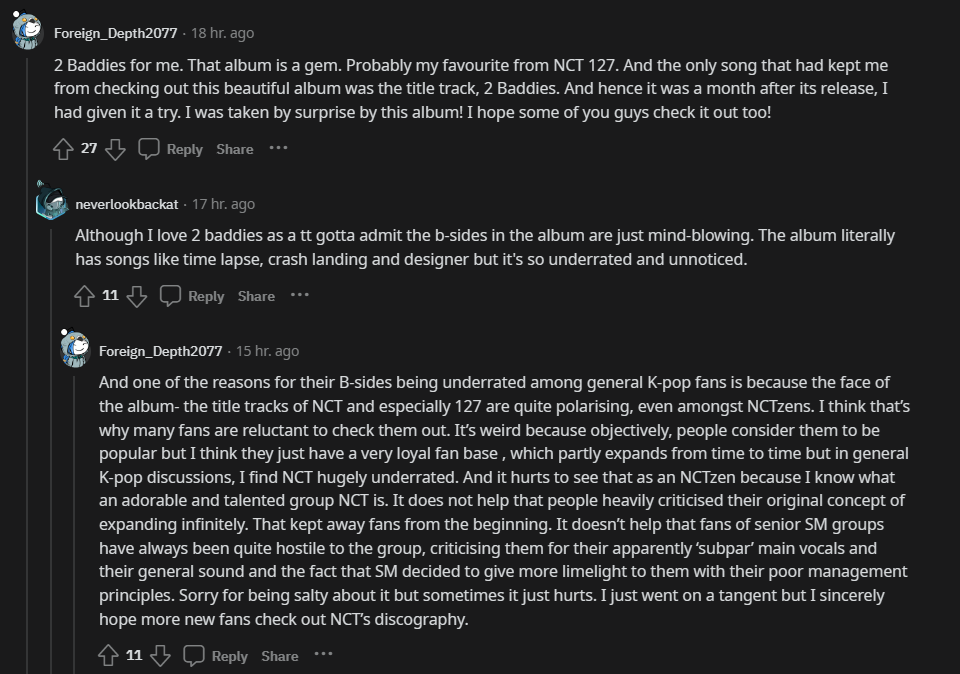Upvote the bottom long reply comment
Screen dimensions: 960x674
(x=108, y=656)
